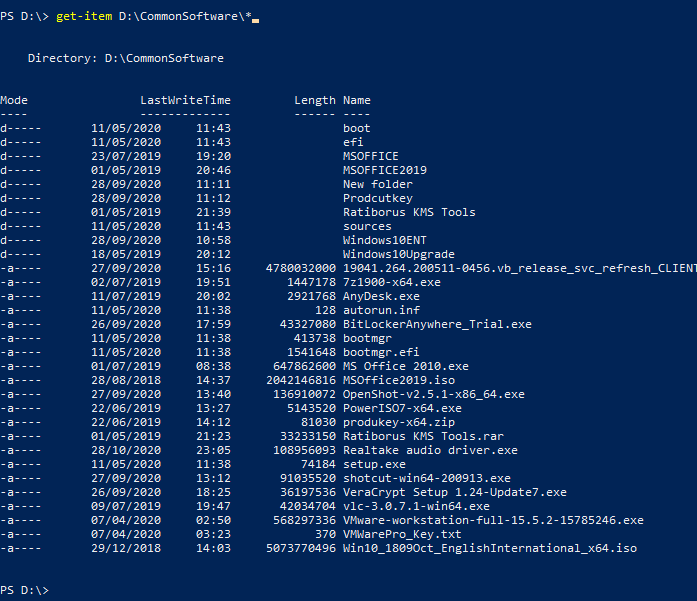Click the 'Directory: D:\CommonSoftware' path line
697x601 pixels.
[x=126, y=58]
